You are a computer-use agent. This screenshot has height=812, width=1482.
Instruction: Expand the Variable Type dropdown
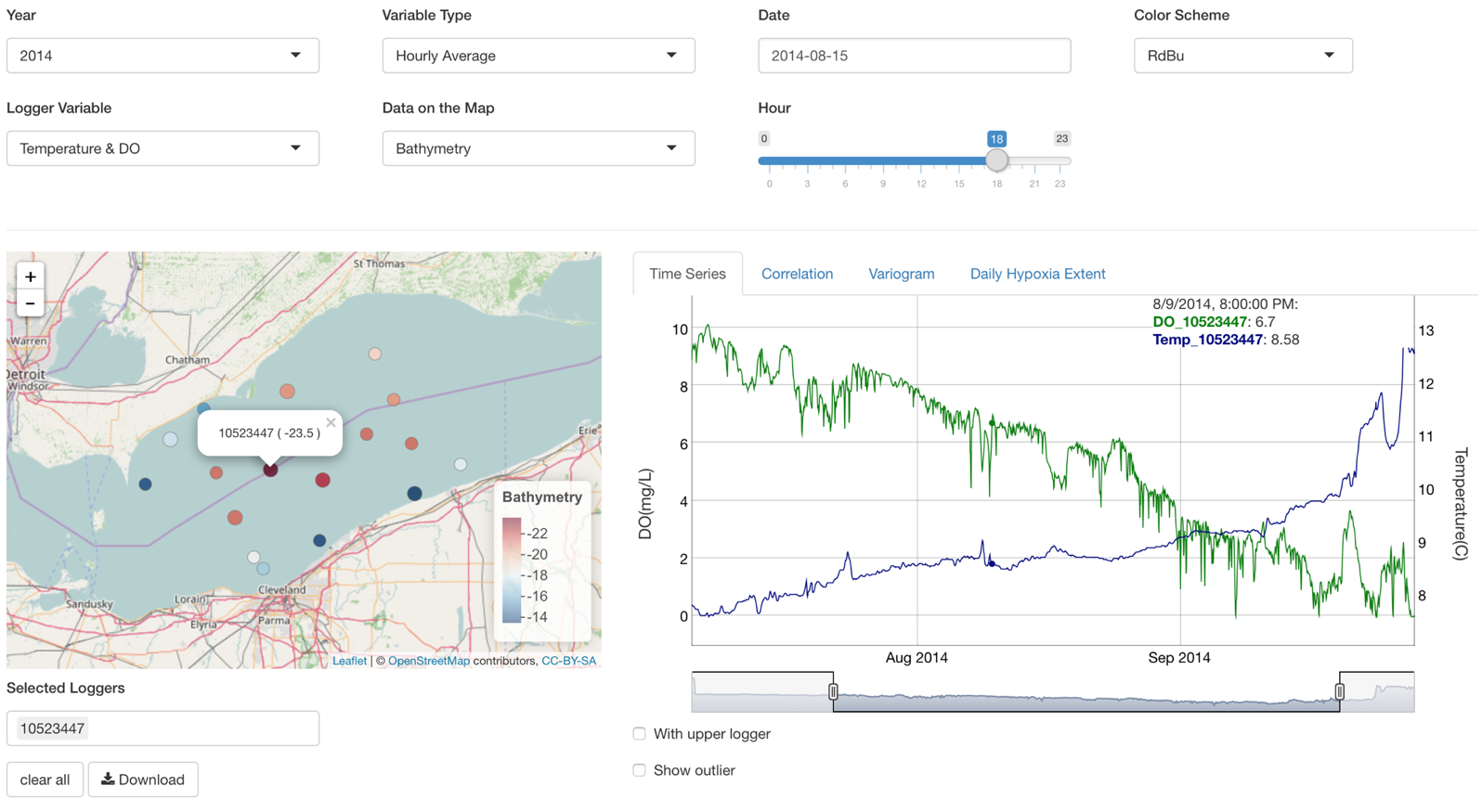tap(539, 56)
